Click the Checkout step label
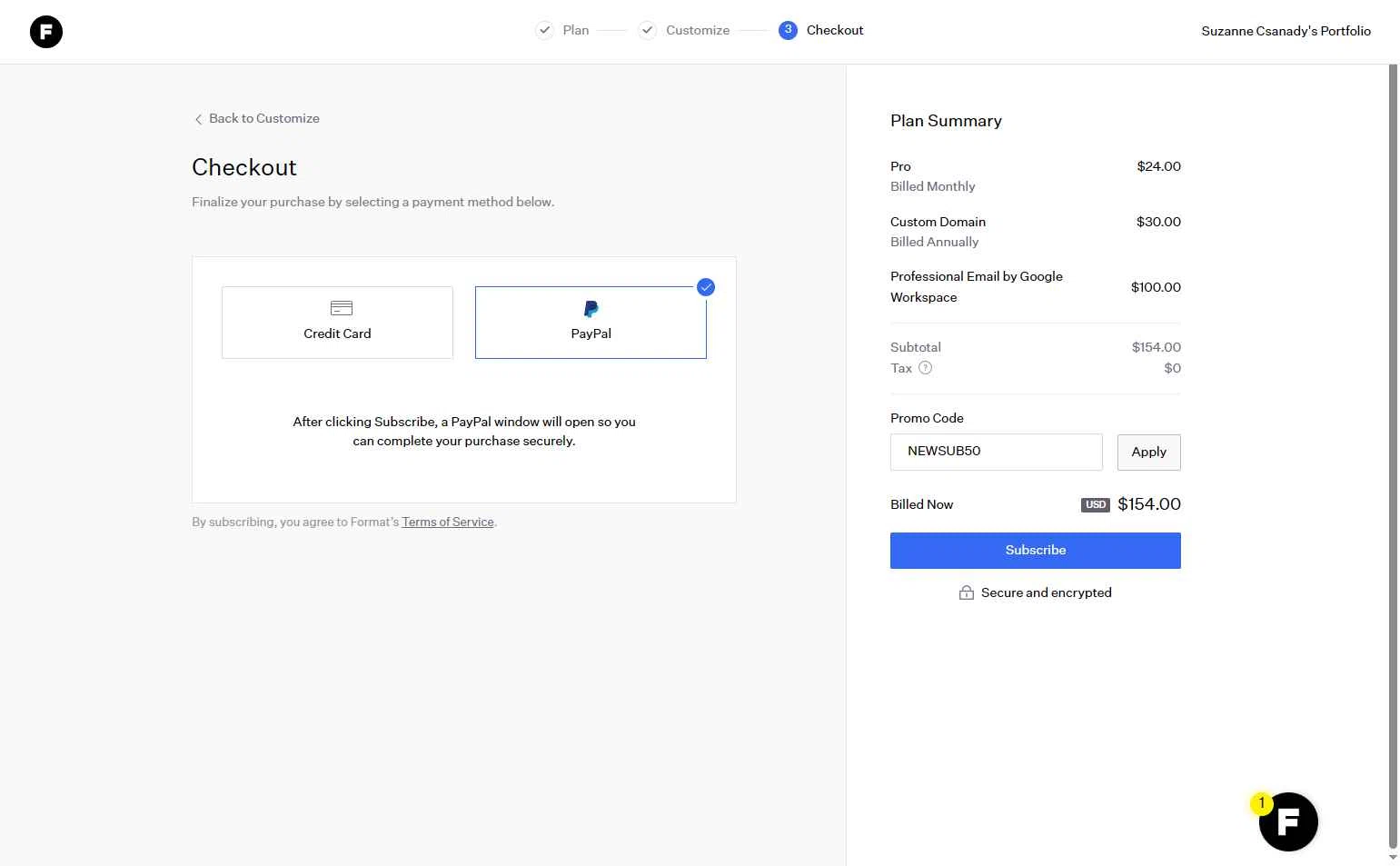 [x=835, y=30]
